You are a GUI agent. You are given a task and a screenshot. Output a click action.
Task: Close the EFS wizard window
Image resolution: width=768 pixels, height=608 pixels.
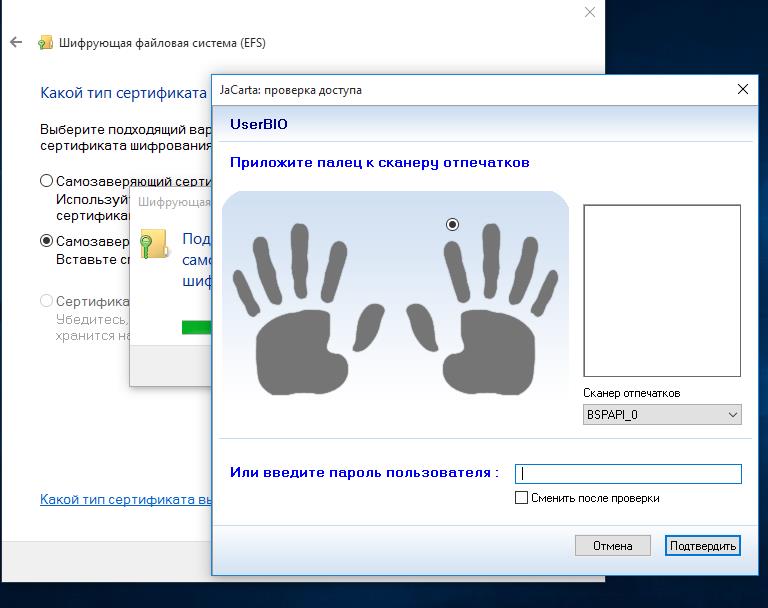click(x=590, y=12)
